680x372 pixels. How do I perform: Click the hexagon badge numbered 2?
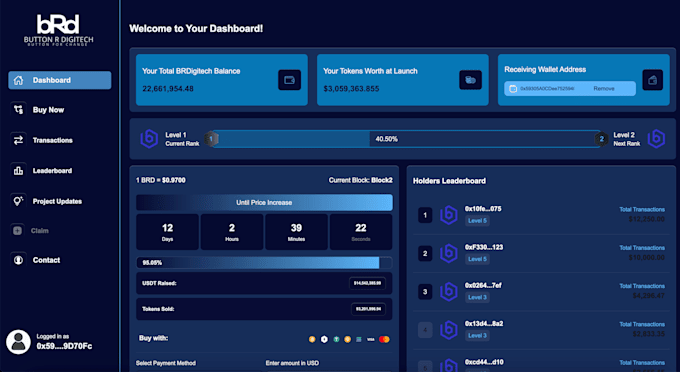click(x=601, y=139)
